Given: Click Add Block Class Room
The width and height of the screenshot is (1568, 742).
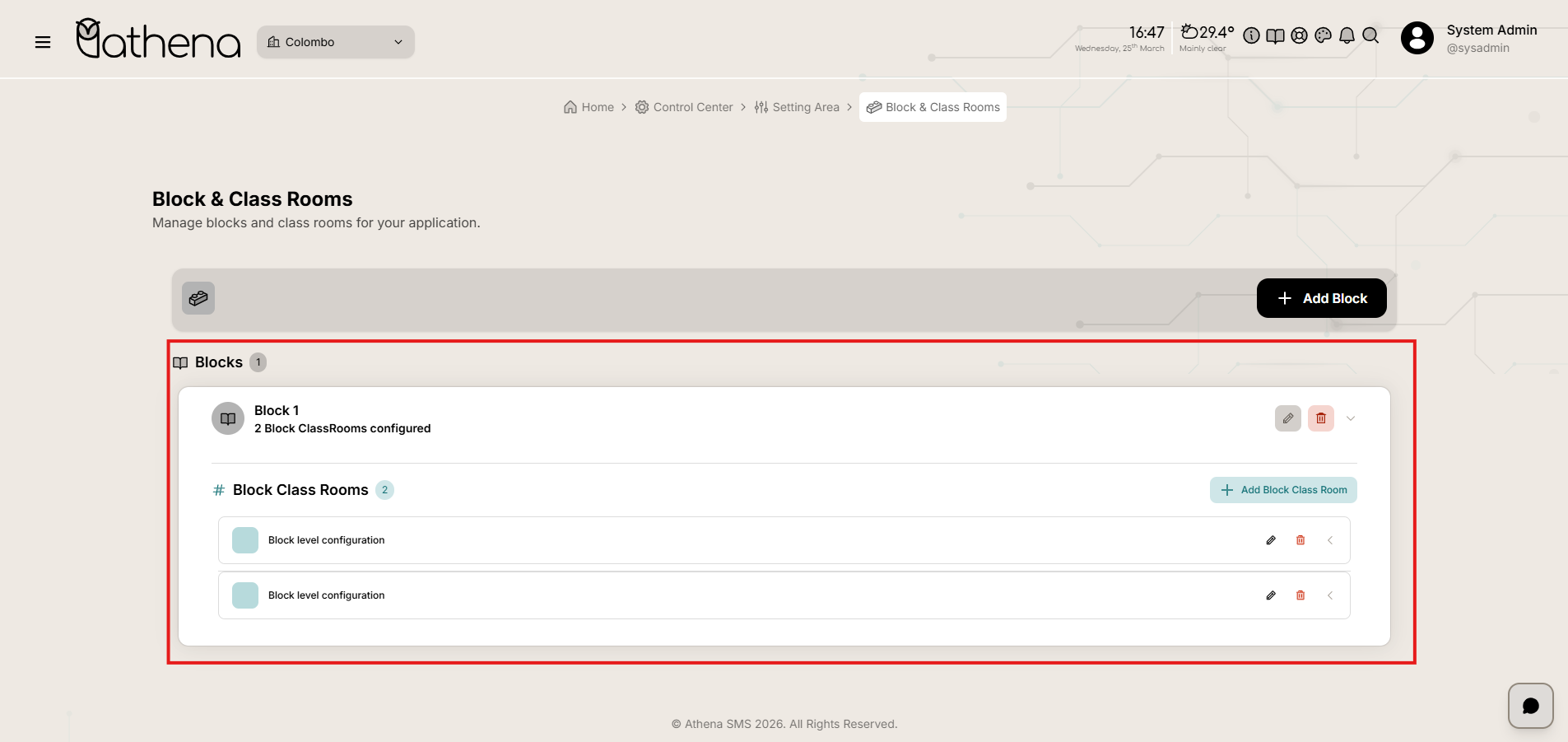Looking at the screenshot, I should (1283, 490).
